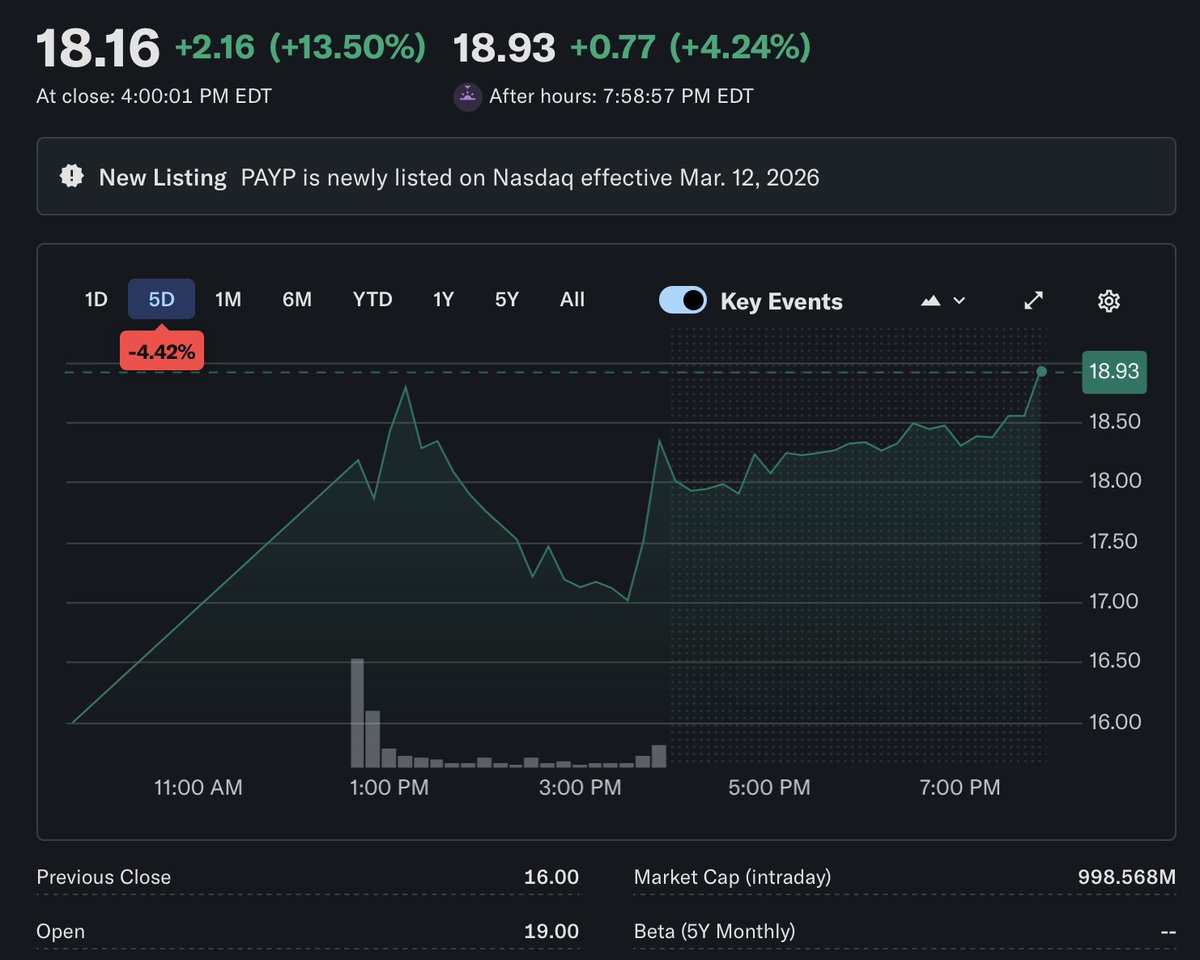Click the chart's latest price point

(1041, 372)
